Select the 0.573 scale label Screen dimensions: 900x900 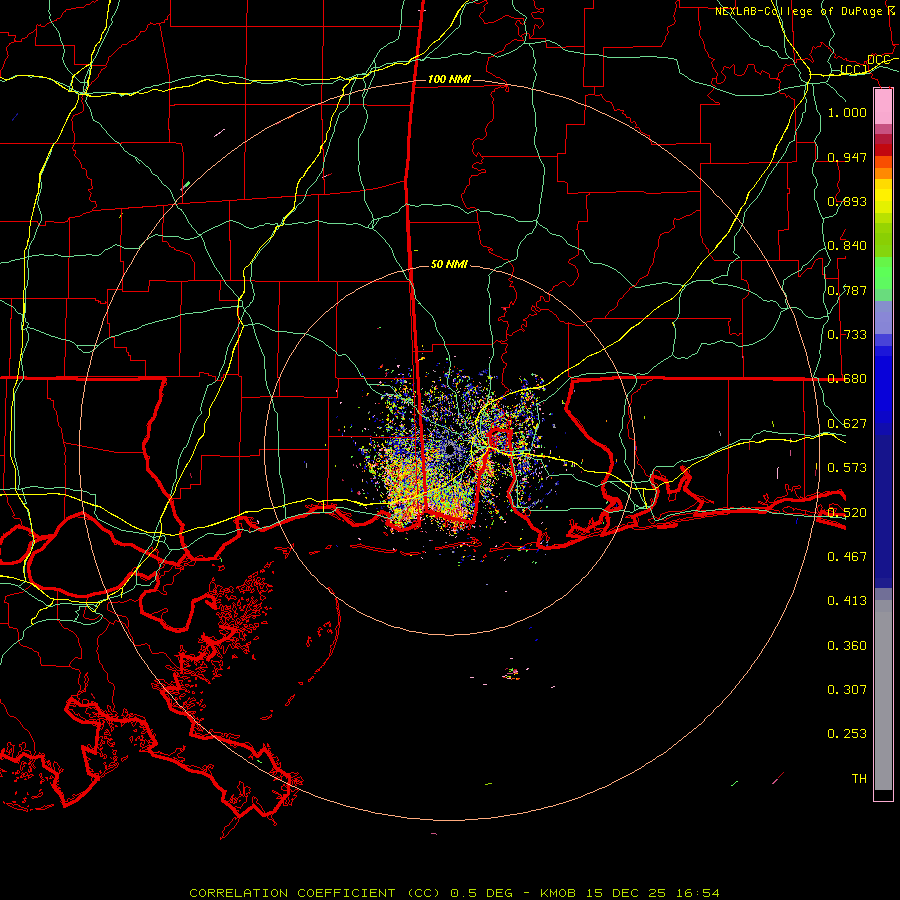tap(847, 468)
